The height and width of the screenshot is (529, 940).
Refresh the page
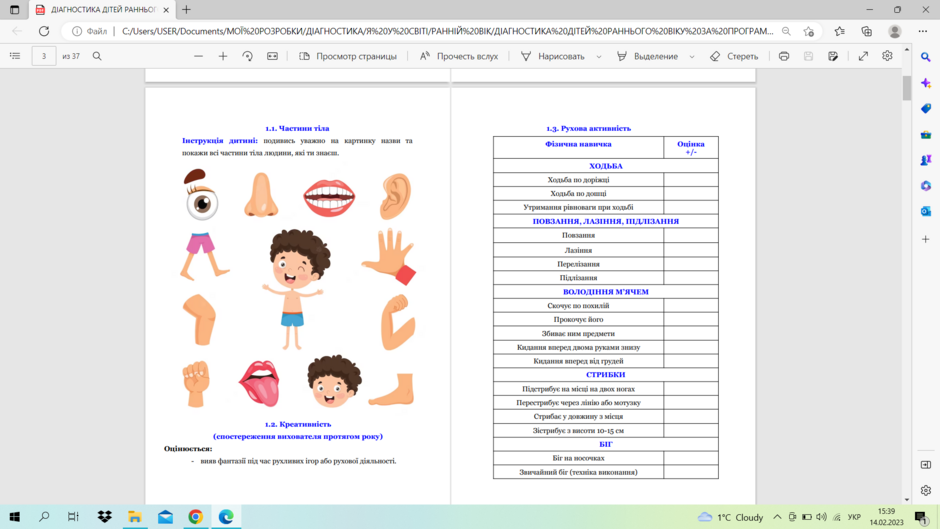[x=44, y=31]
